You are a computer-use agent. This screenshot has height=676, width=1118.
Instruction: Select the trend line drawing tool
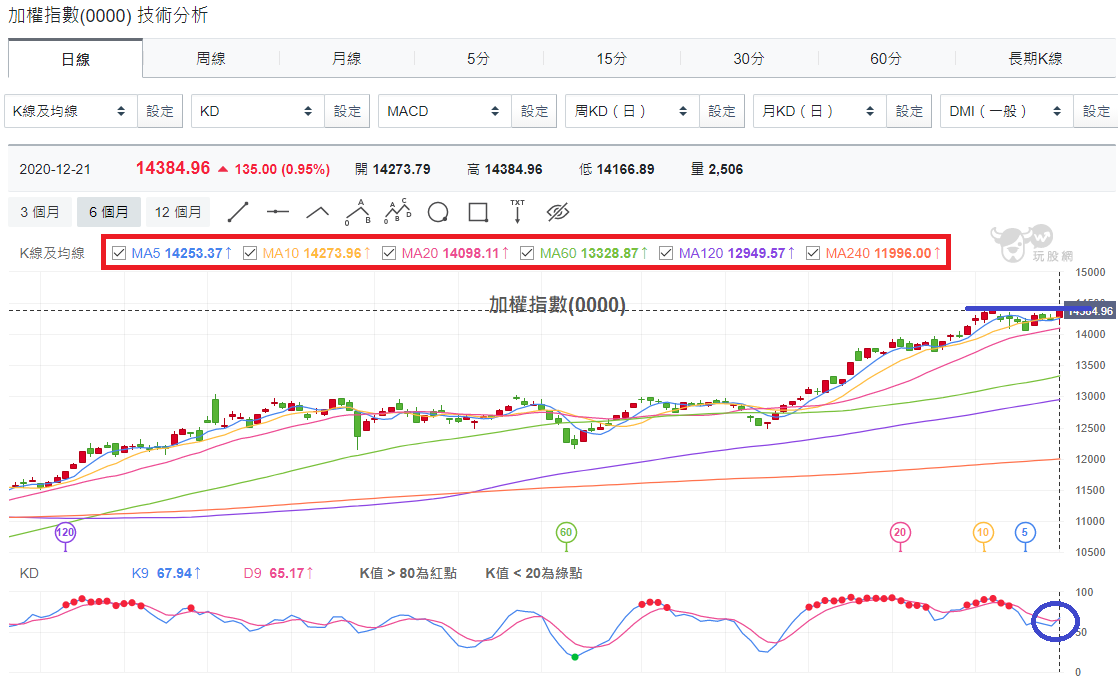coord(237,212)
